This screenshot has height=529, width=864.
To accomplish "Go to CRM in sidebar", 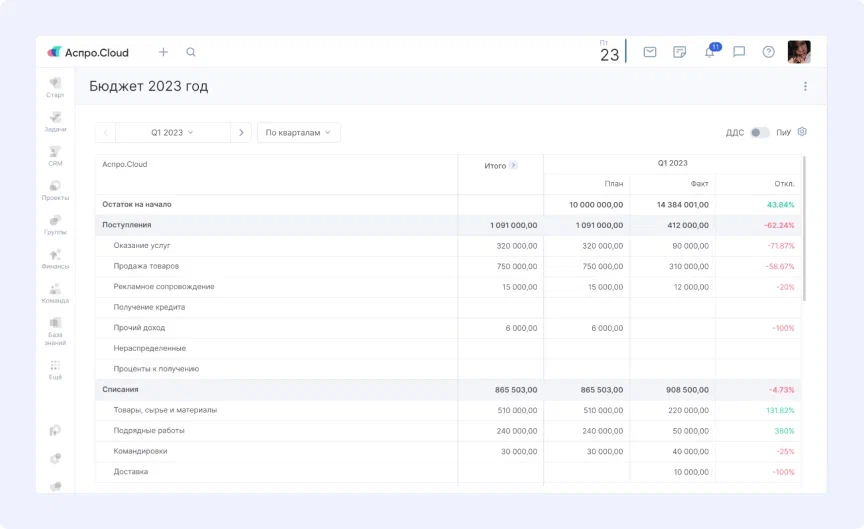I will (55, 155).
